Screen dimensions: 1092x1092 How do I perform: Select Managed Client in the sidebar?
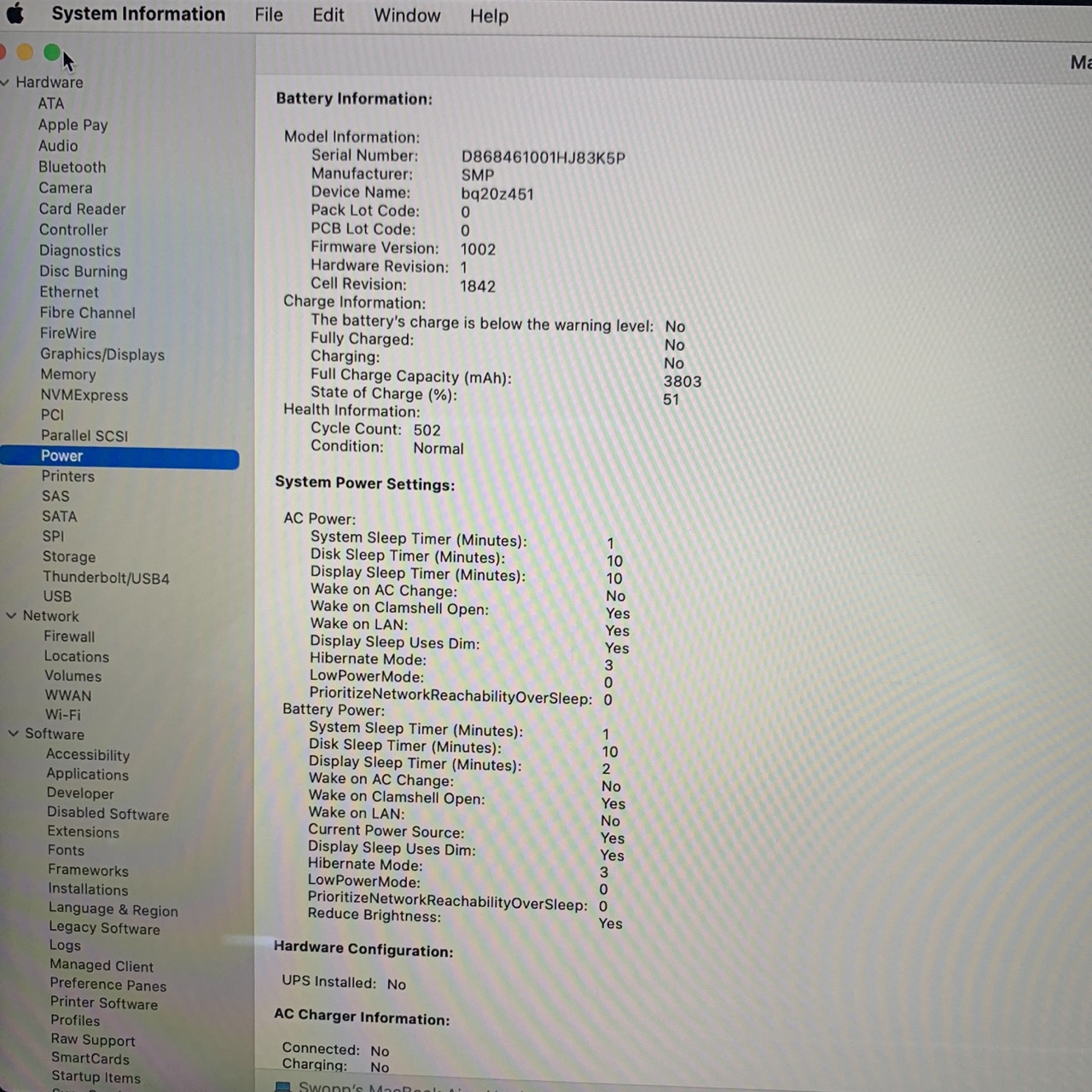coord(102,966)
